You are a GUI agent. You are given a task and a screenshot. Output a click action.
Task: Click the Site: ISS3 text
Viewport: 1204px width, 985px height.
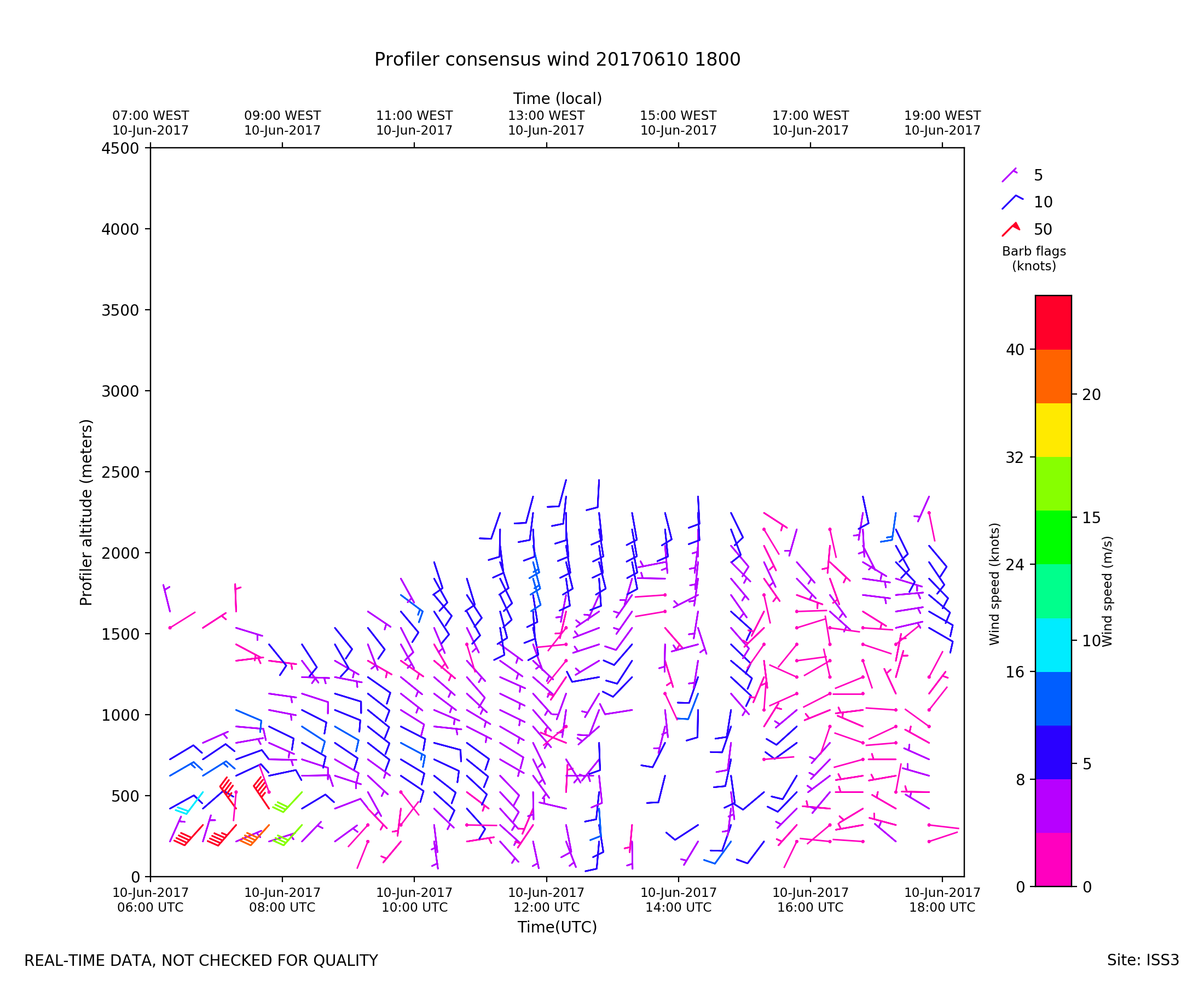tap(1142, 960)
